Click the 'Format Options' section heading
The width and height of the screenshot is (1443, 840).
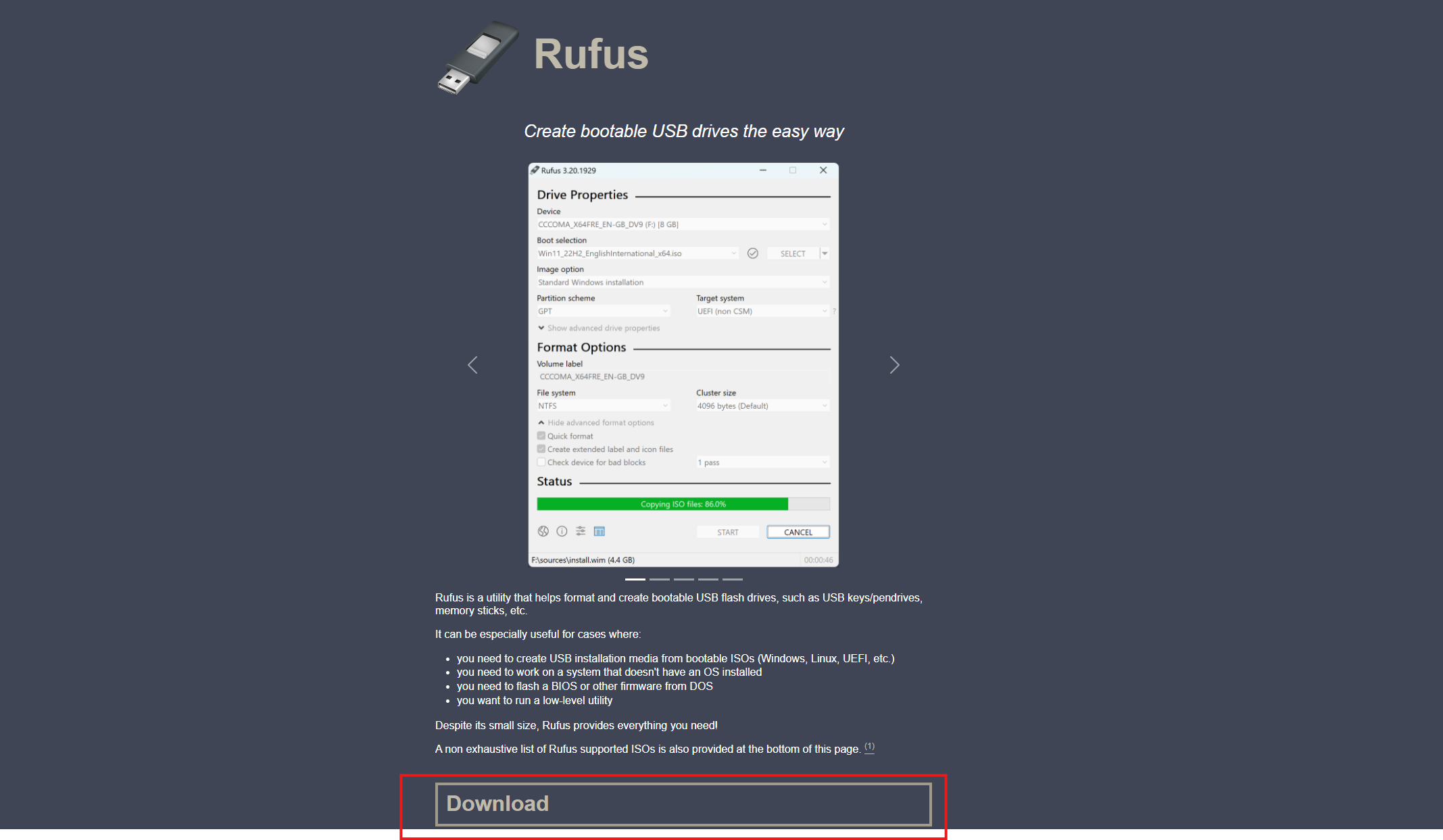581,347
